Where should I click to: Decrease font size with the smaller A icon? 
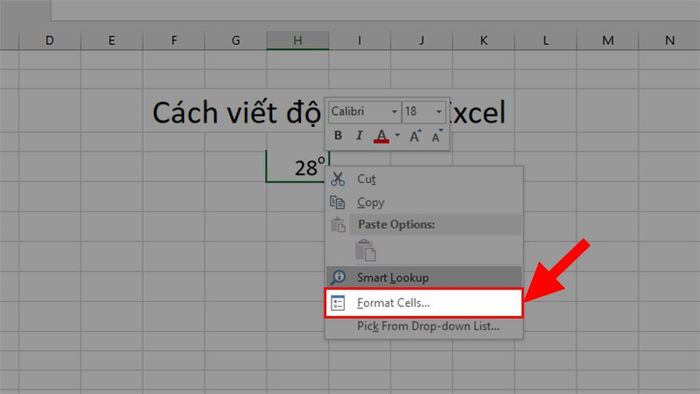(x=437, y=136)
